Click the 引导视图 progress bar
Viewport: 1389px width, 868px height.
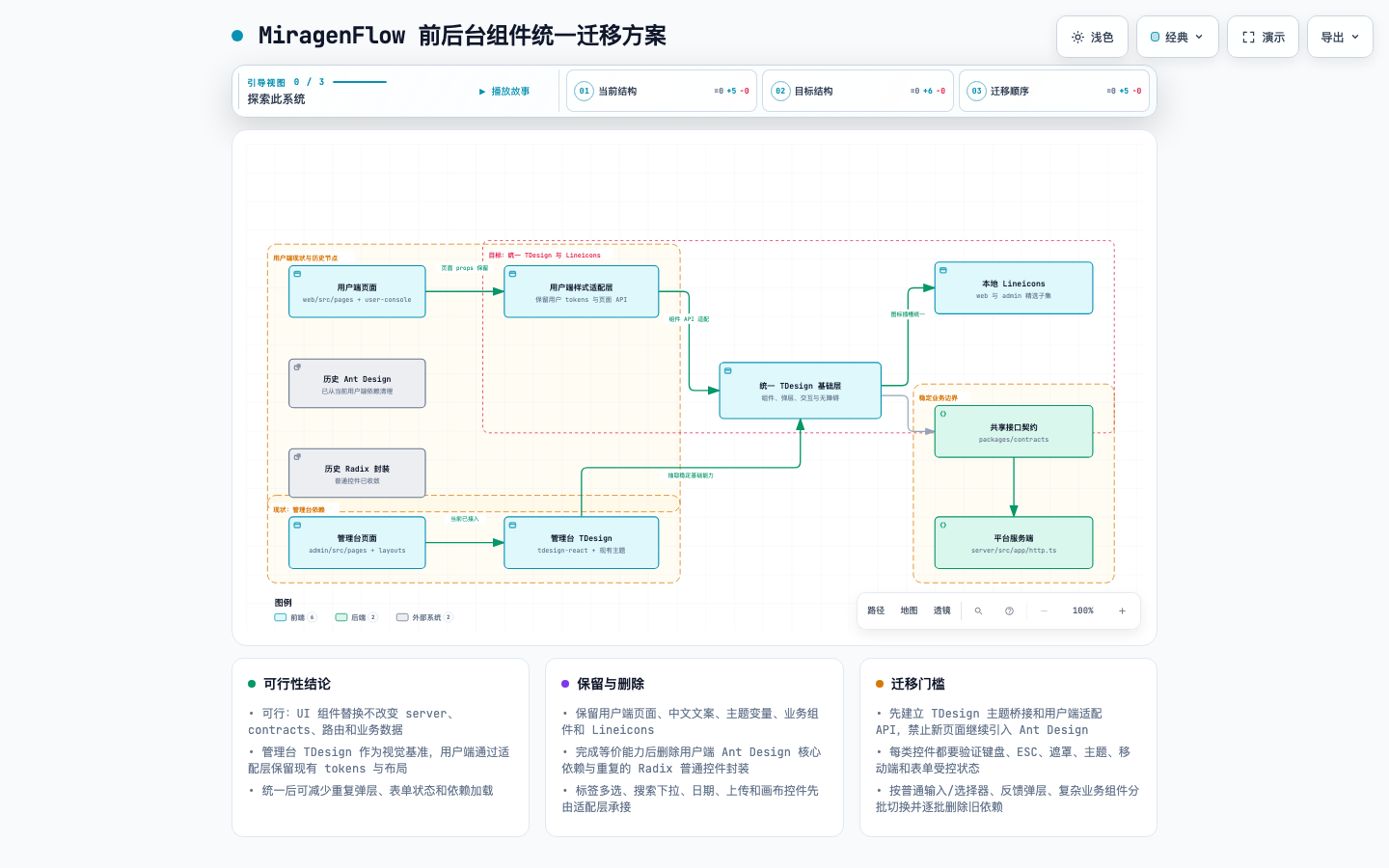coord(360,82)
